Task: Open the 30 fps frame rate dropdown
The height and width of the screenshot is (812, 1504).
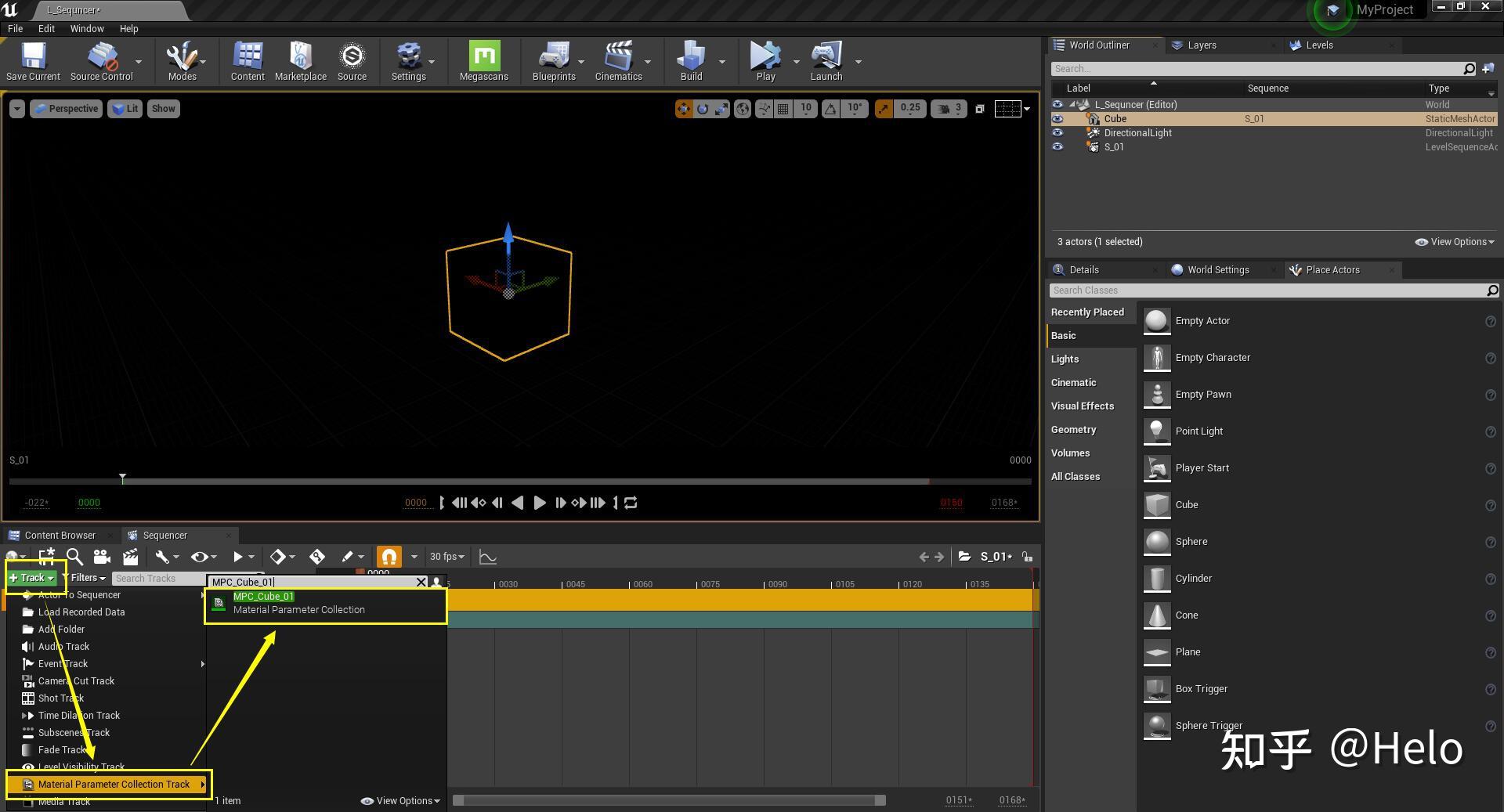Action: 446,556
